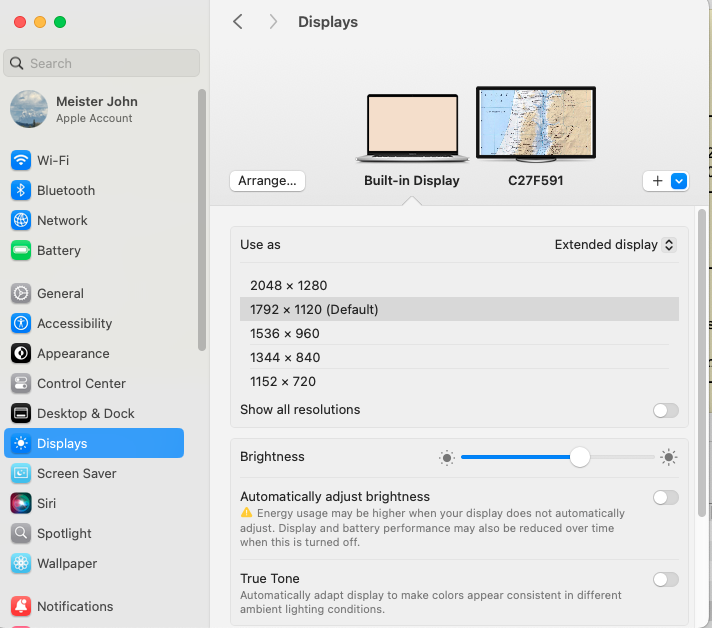Viewport: 712px width, 628px height.
Task: Select the C27F591 external display thumbnail
Action: tap(535, 125)
